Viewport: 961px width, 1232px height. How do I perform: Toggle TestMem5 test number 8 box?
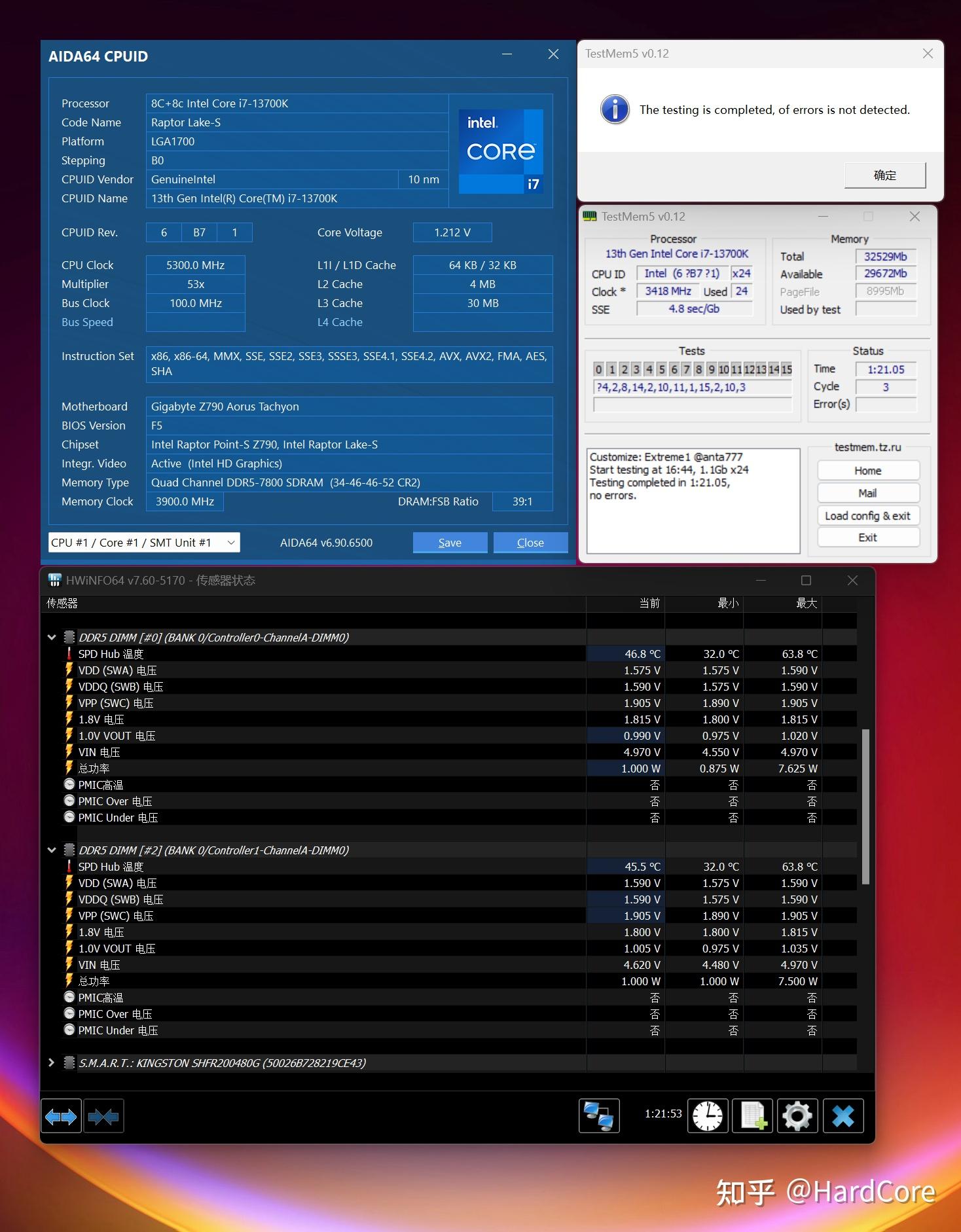point(698,369)
